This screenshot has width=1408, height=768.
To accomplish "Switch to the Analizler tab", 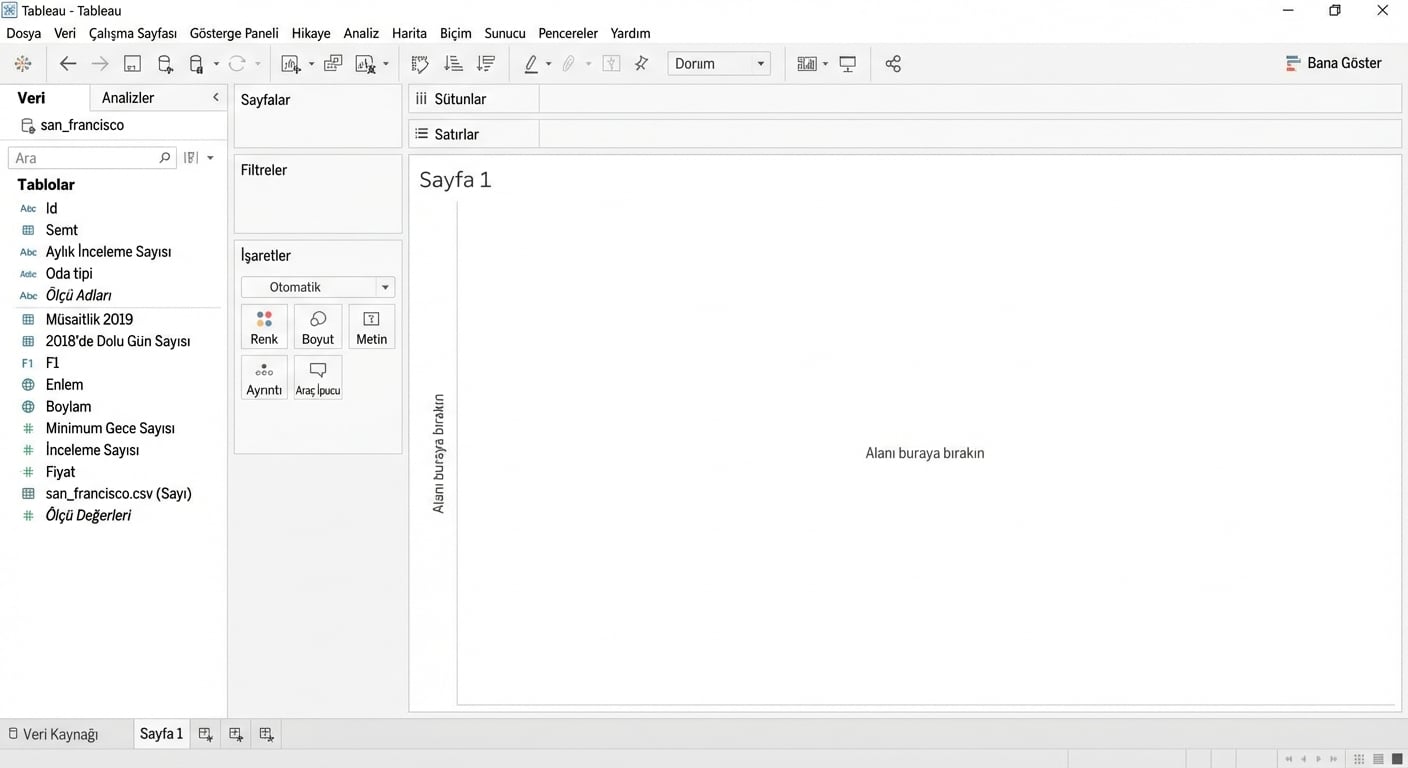I will (128, 97).
